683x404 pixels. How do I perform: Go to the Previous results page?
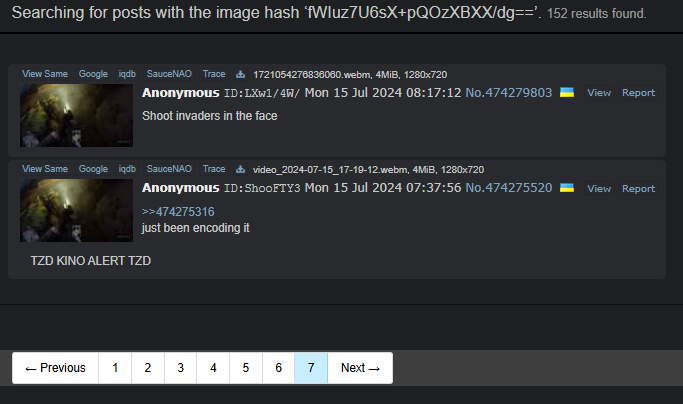click(55, 368)
